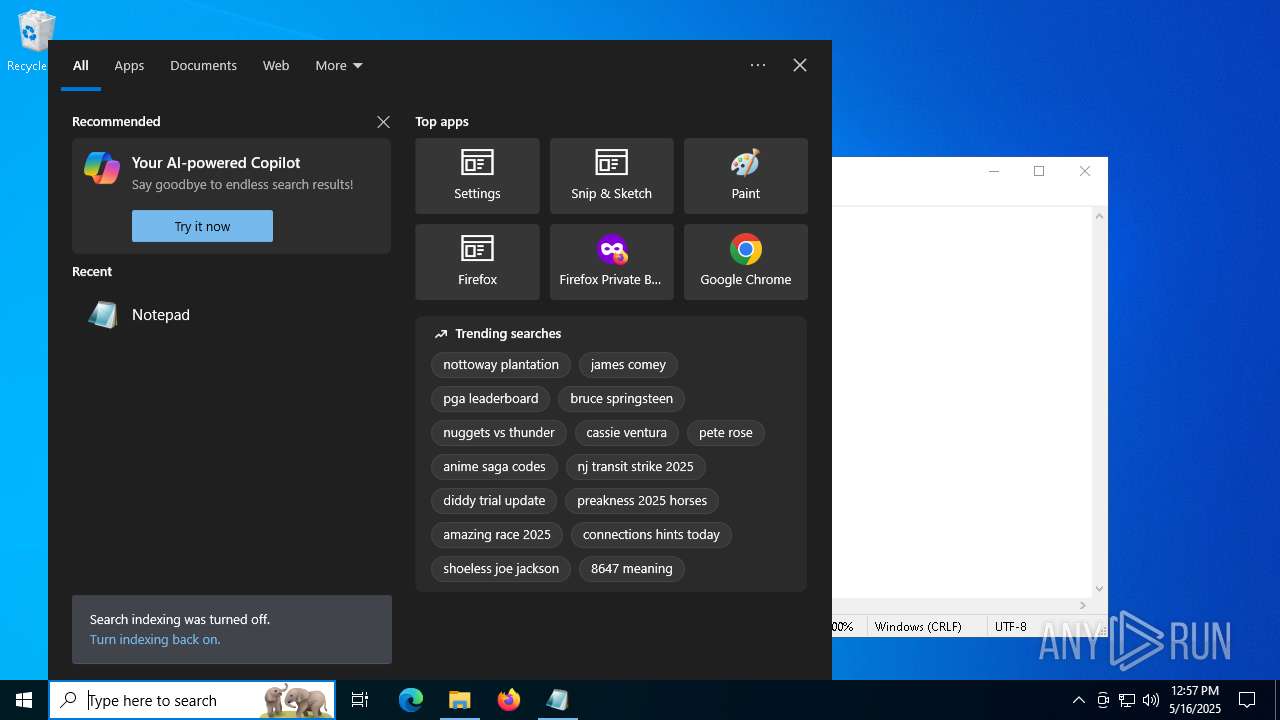Search trending pga leaderboard
This screenshot has height=720, width=1280.
click(x=491, y=399)
